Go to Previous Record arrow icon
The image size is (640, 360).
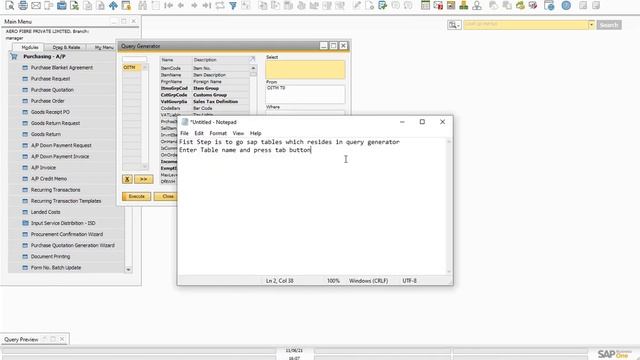[181, 5]
